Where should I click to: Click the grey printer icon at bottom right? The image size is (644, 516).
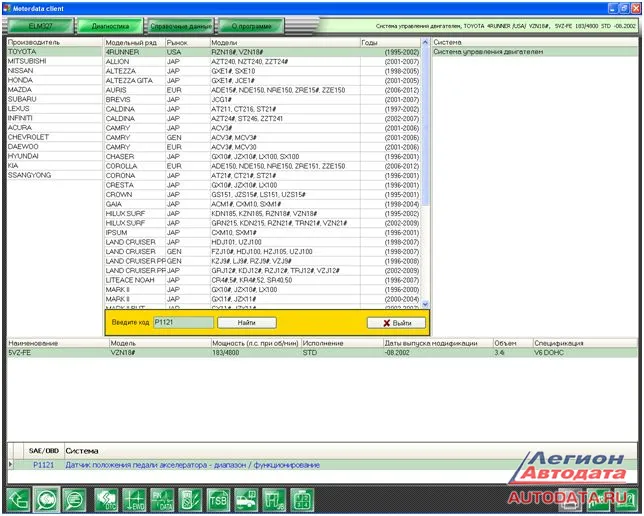tap(571, 500)
